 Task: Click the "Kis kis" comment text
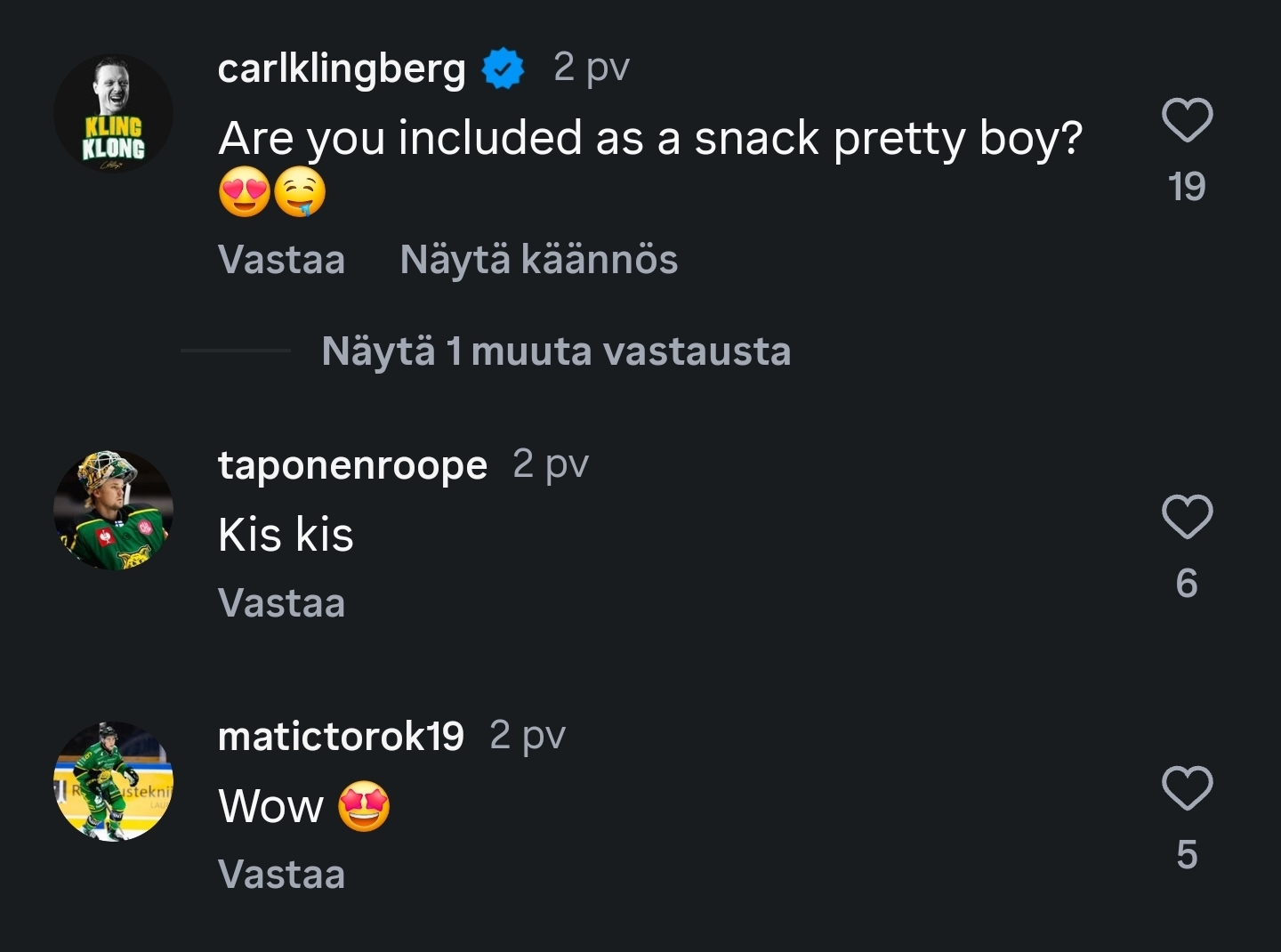pos(286,535)
